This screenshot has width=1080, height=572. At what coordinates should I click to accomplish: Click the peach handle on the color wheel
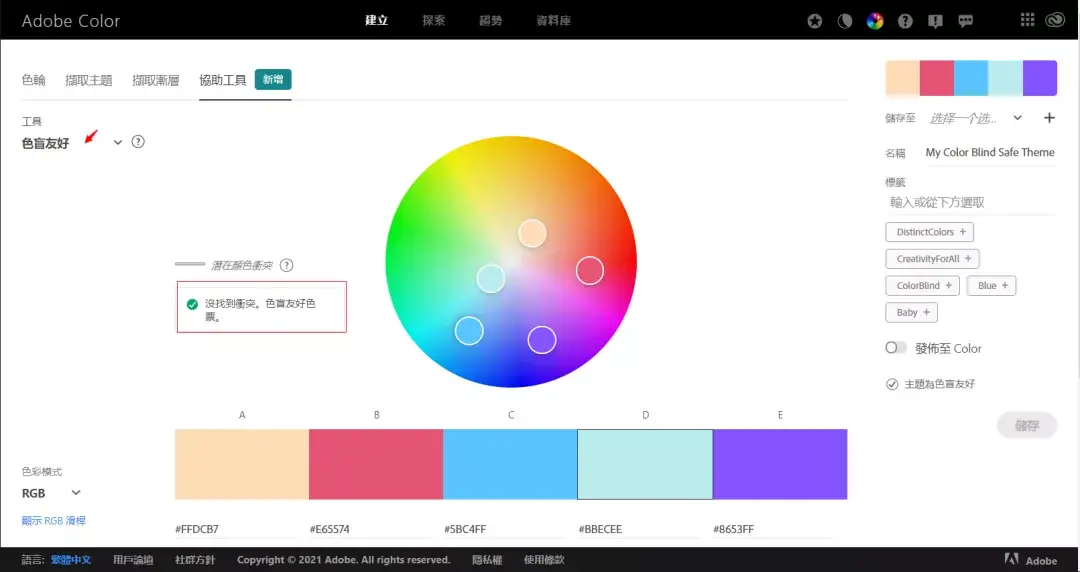[x=532, y=233]
